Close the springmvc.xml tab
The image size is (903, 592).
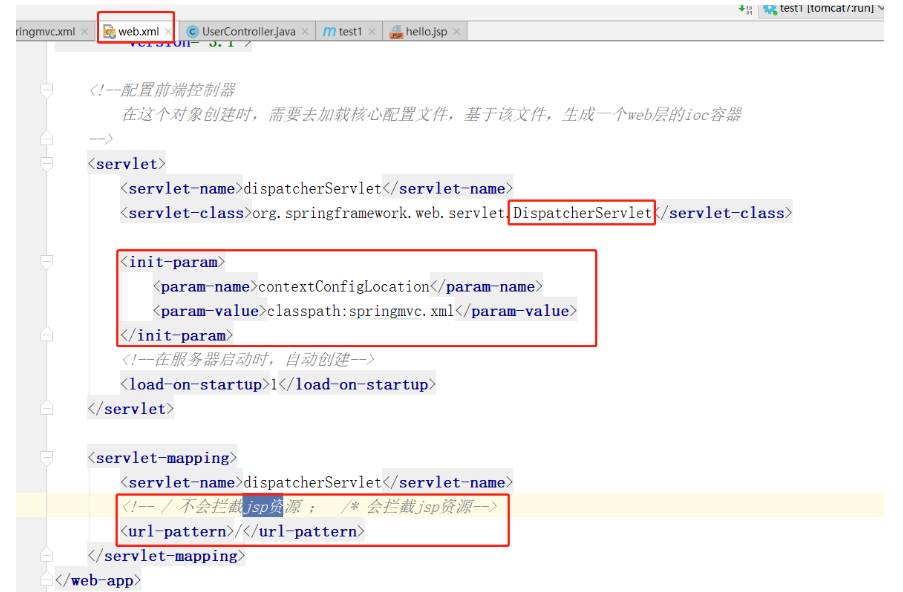pyautogui.click(x=85, y=32)
